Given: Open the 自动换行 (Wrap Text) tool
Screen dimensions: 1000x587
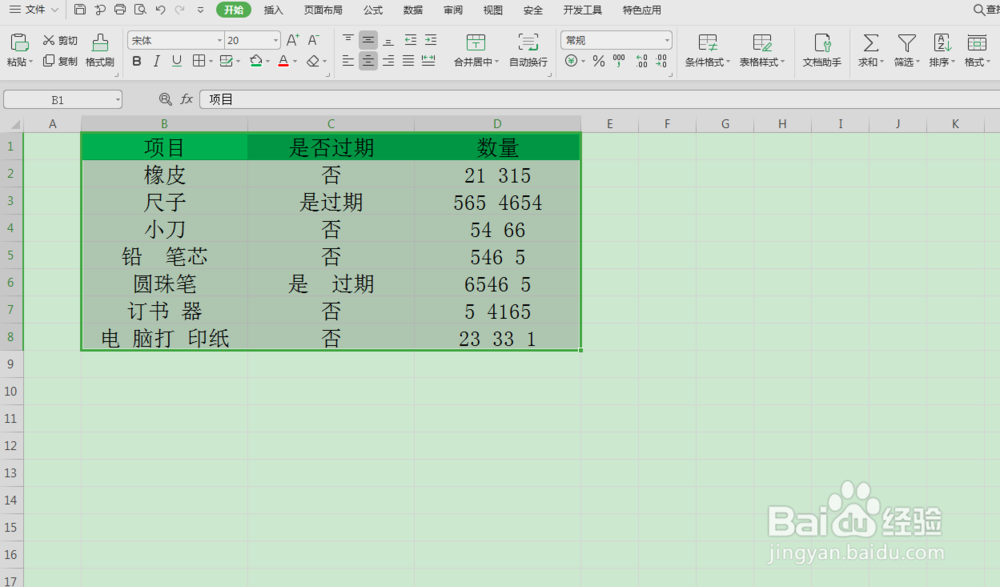Looking at the screenshot, I should click(x=529, y=50).
